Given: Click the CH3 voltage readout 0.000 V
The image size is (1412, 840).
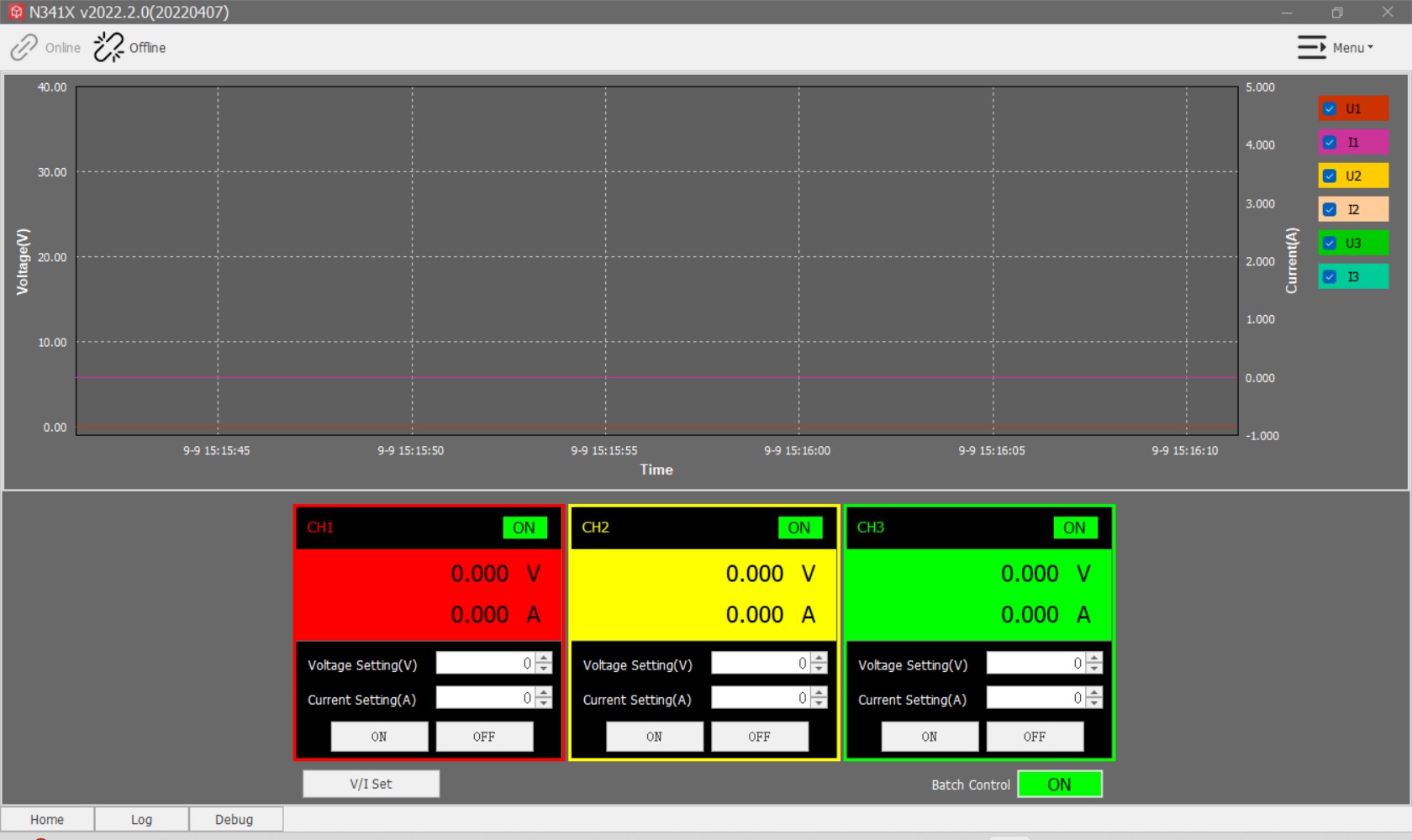Looking at the screenshot, I should pyautogui.click(x=1046, y=574).
